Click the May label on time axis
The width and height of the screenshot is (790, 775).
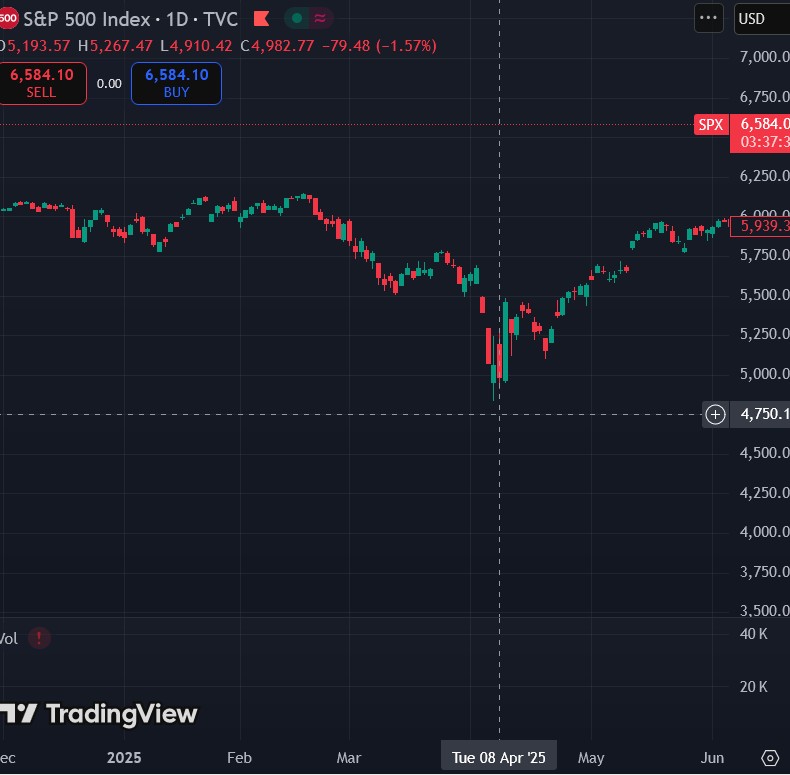[591, 758]
